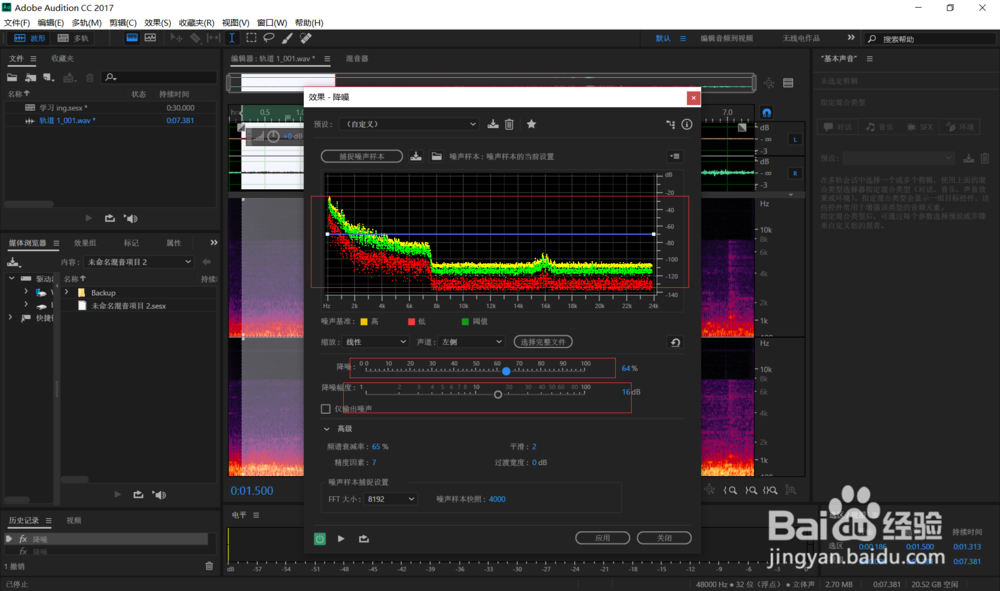This screenshot has height=591, width=1000.
Task: Click the trash icon in 历史记录 panel
Action: pos(209,566)
